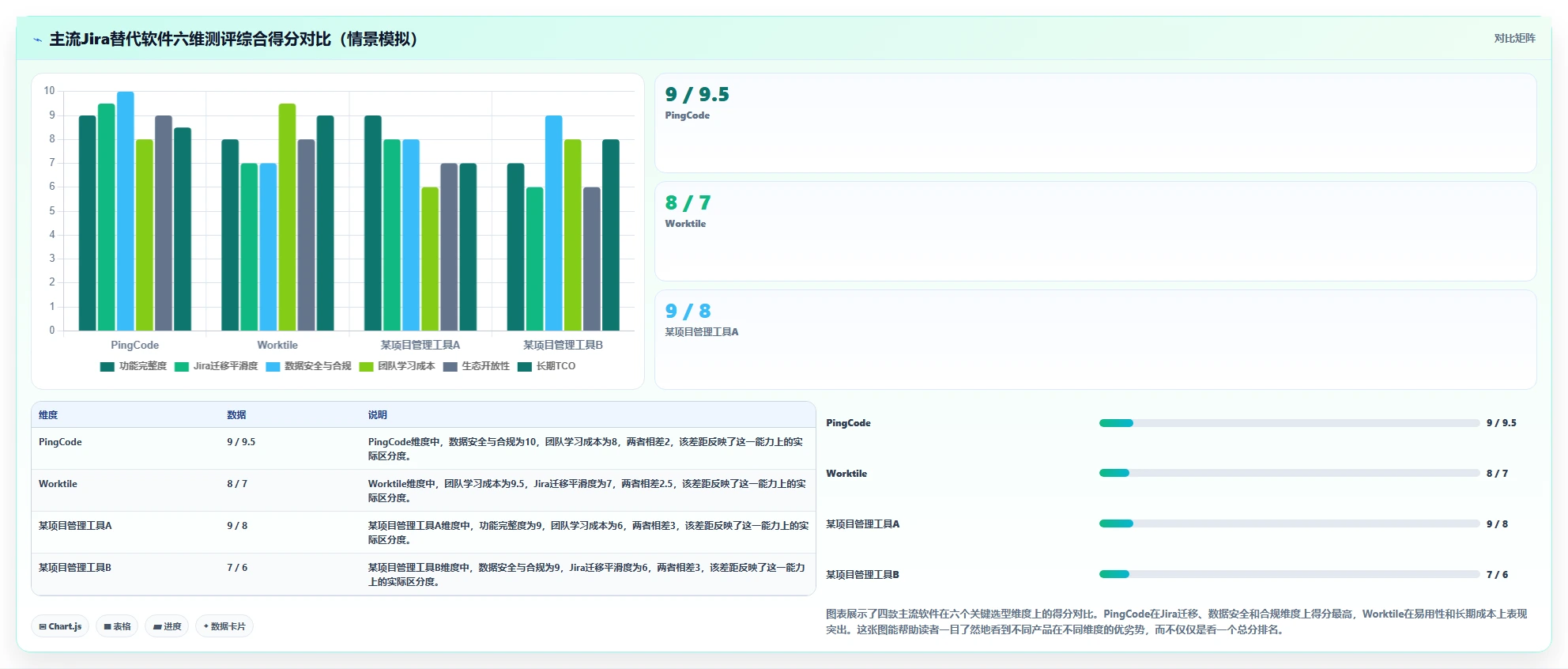Click the 某项目管理工具A cell in the table
Screen dimensions: 1568x669
point(75,526)
